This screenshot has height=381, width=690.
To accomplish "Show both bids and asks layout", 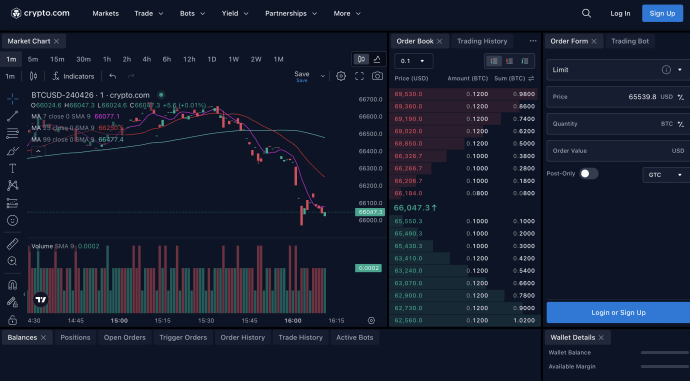I will tap(494, 61).
